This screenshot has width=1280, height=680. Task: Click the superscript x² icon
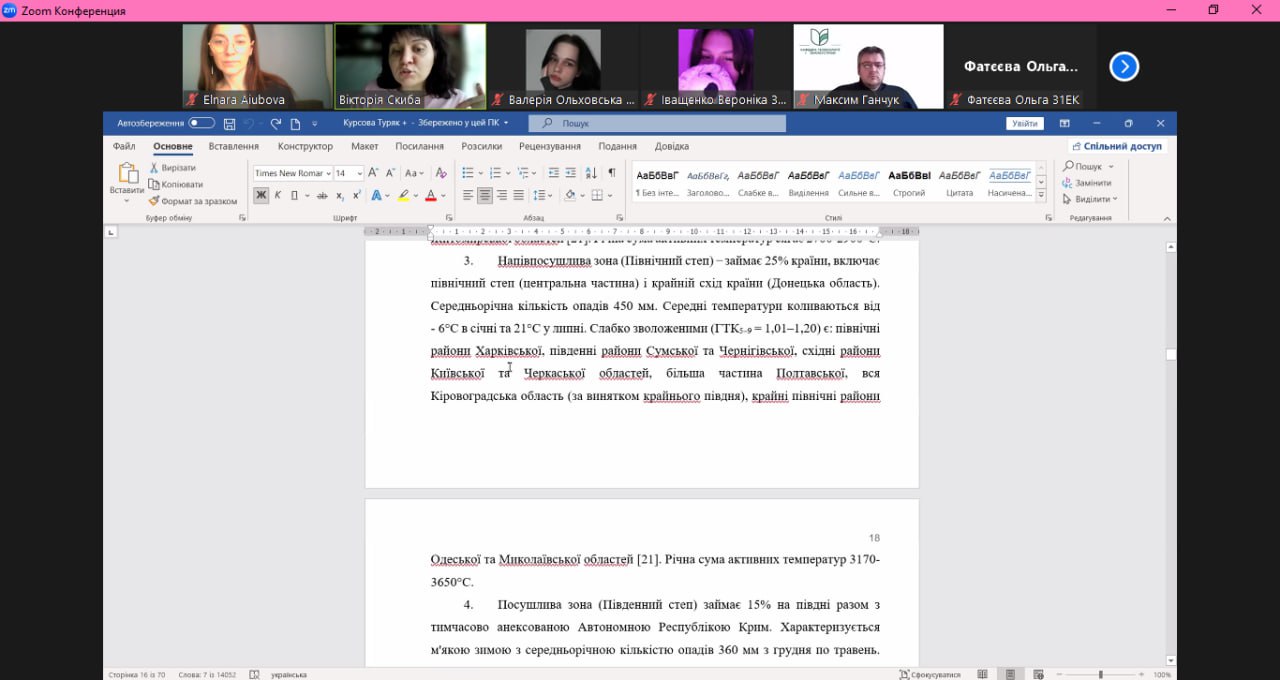pyautogui.click(x=357, y=196)
